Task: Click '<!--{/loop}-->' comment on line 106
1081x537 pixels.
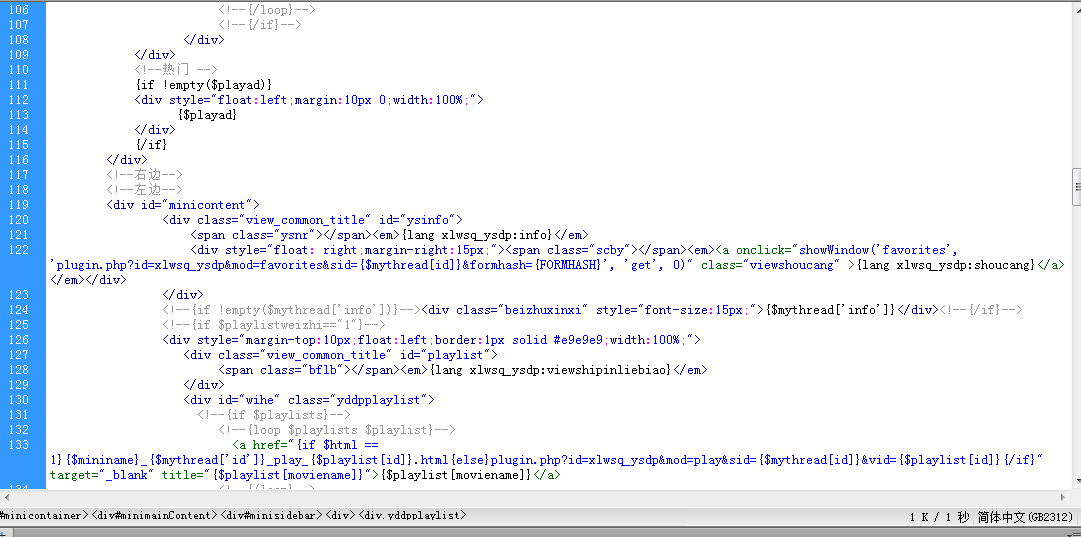Action: tap(267, 10)
